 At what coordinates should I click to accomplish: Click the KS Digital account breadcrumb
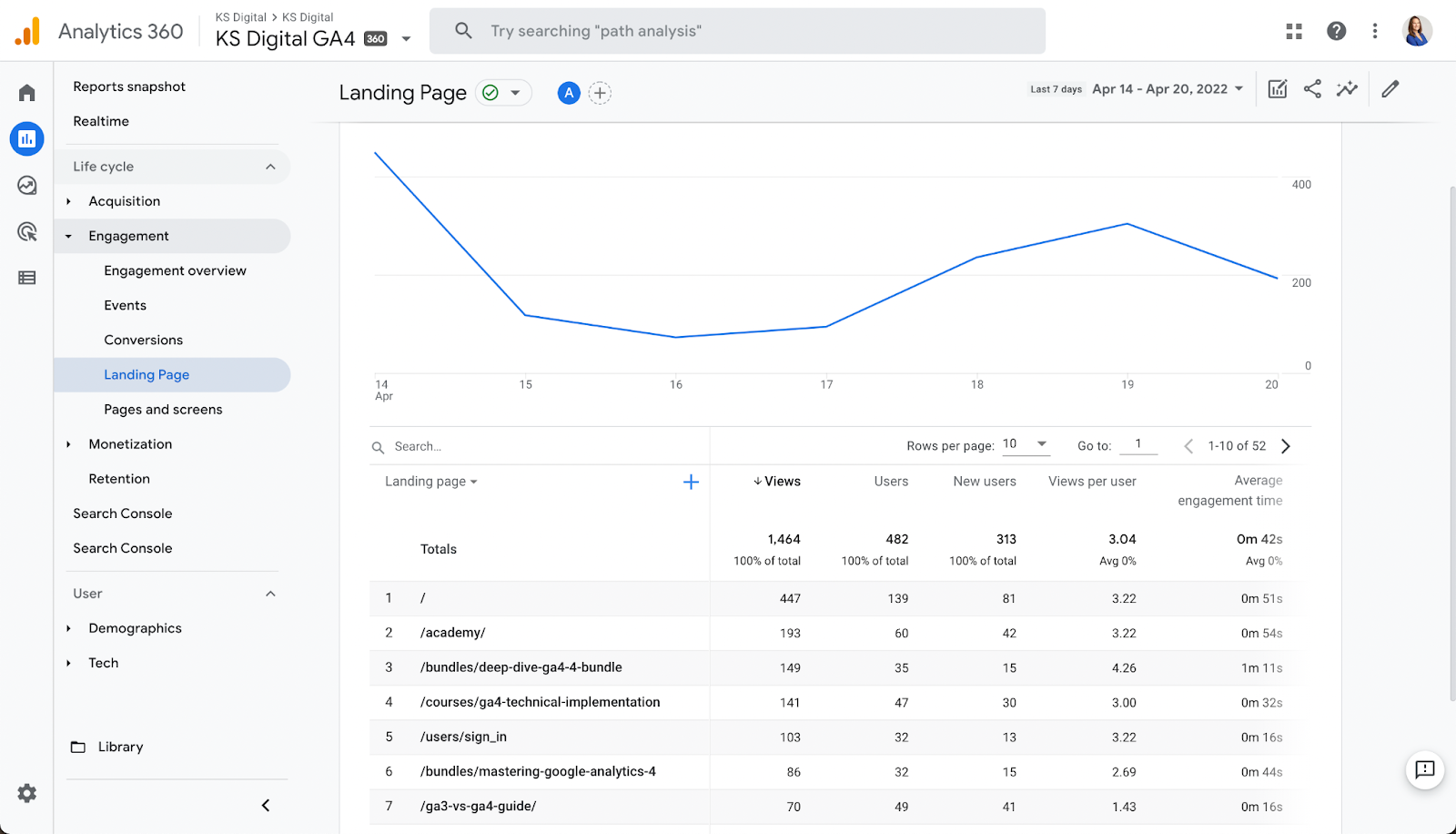pos(241,17)
